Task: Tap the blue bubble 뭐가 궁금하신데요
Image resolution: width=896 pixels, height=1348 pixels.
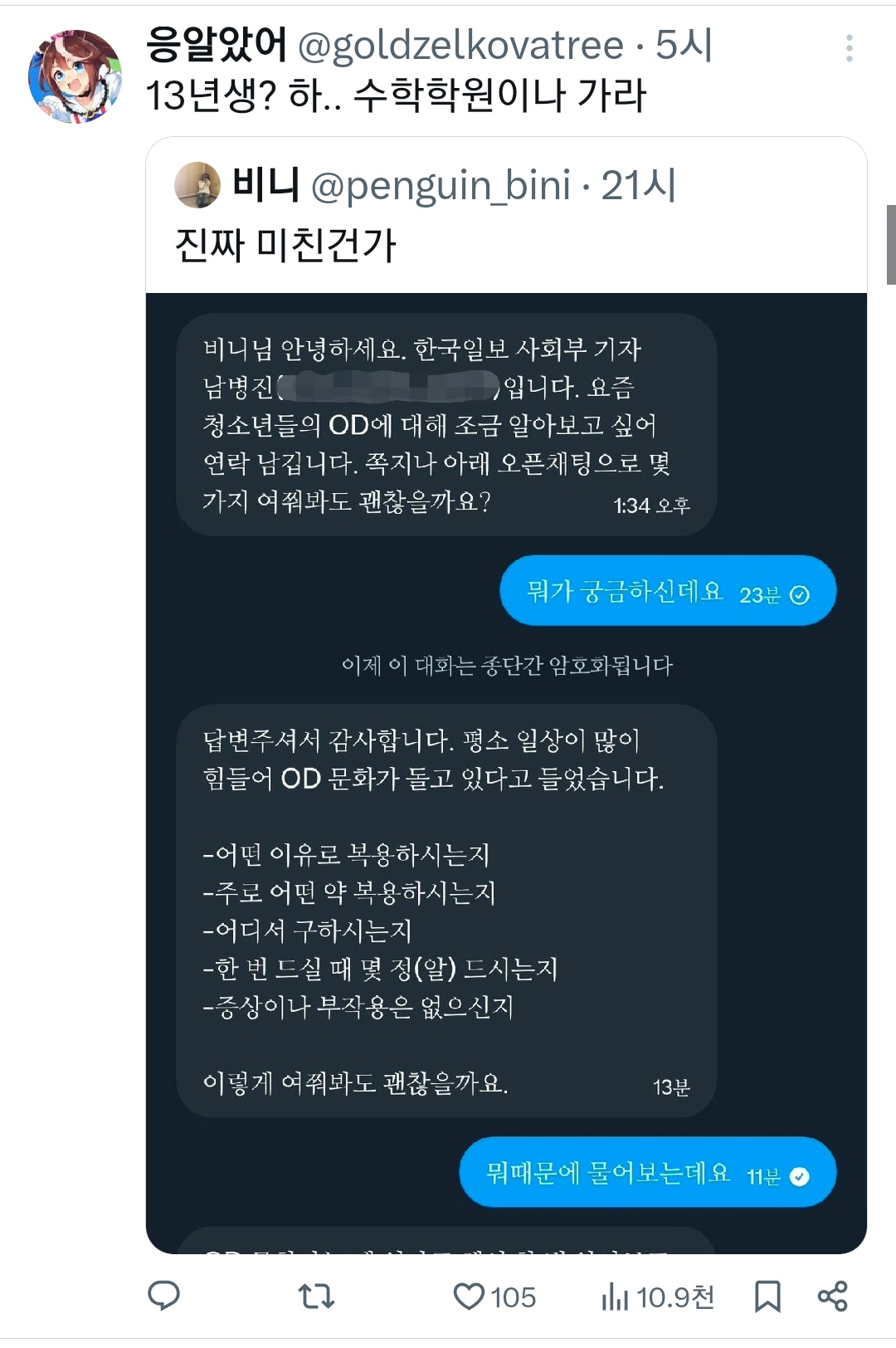Action: [x=668, y=591]
